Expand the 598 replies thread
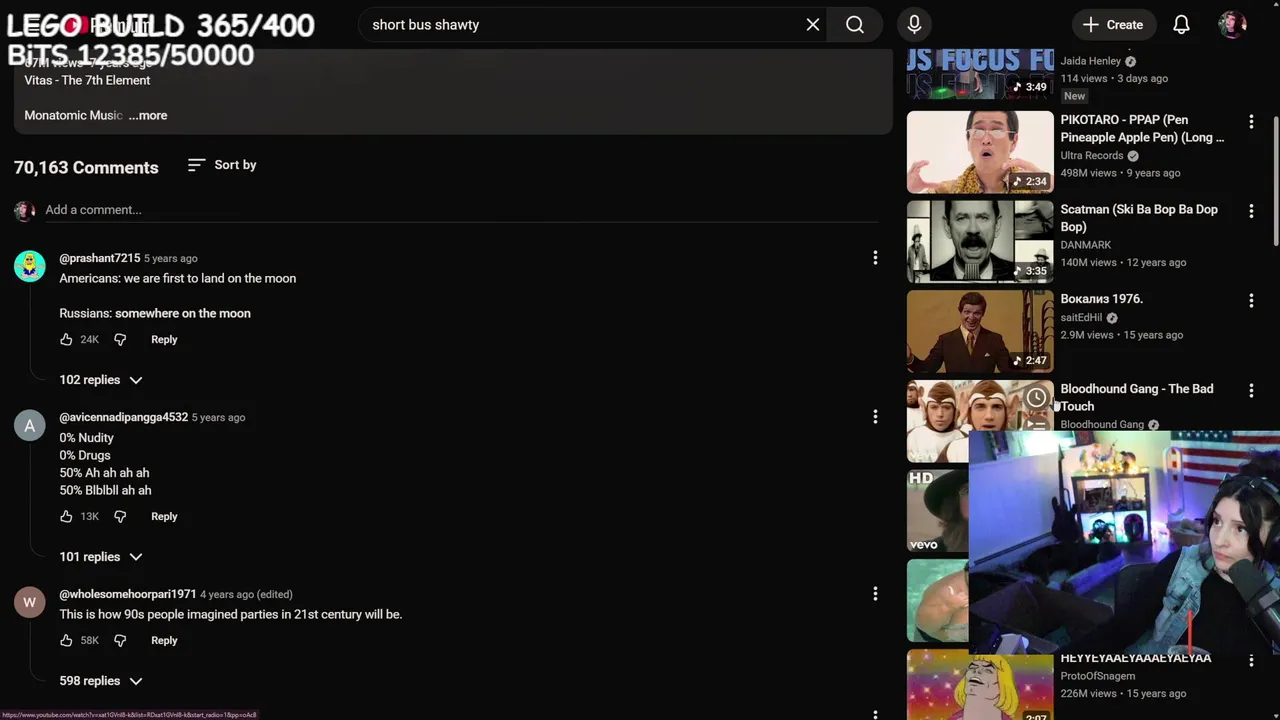The height and width of the screenshot is (720, 1280). (100, 681)
